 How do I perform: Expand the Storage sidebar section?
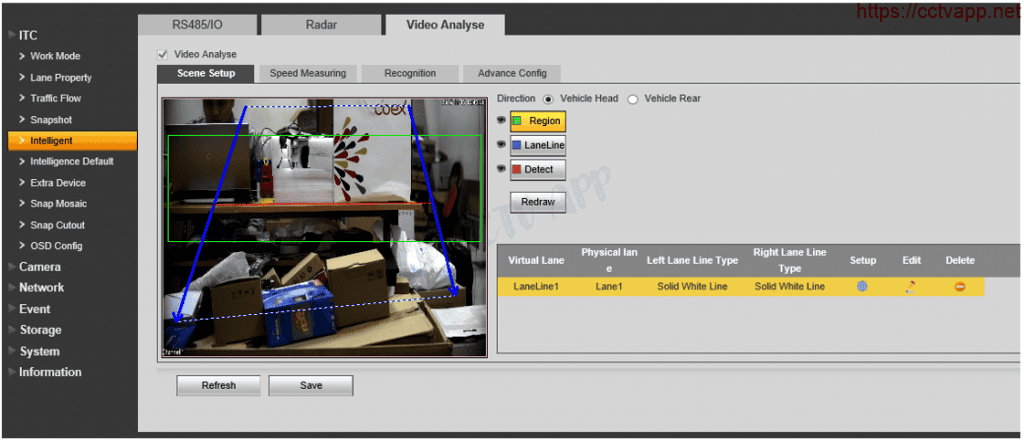[40, 330]
